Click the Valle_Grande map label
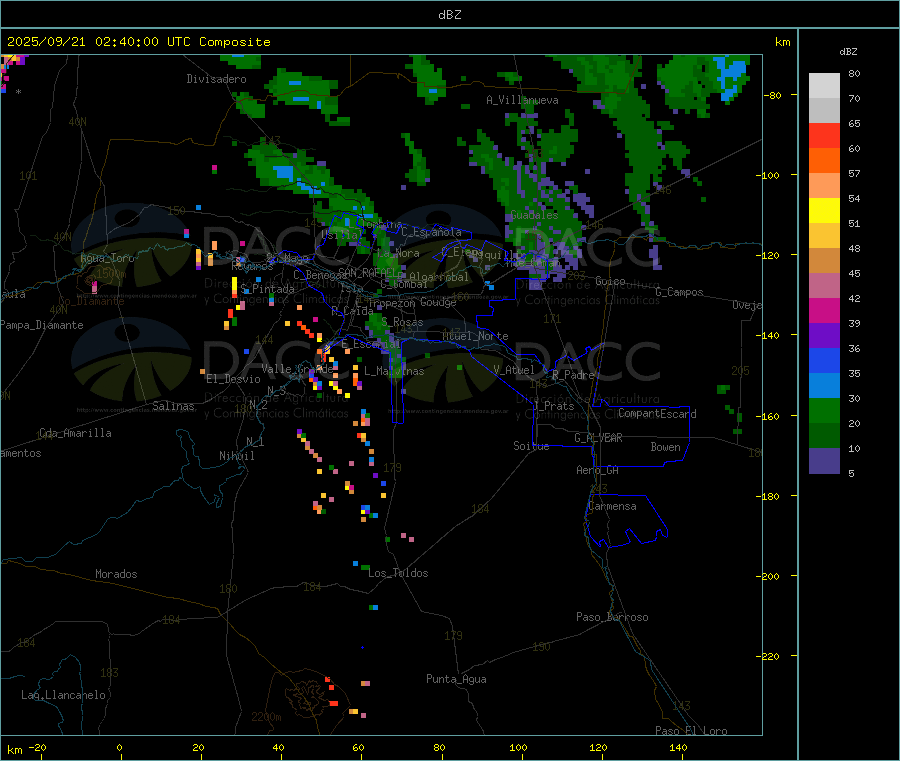The width and height of the screenshot is (900, 761). point(297,369)
